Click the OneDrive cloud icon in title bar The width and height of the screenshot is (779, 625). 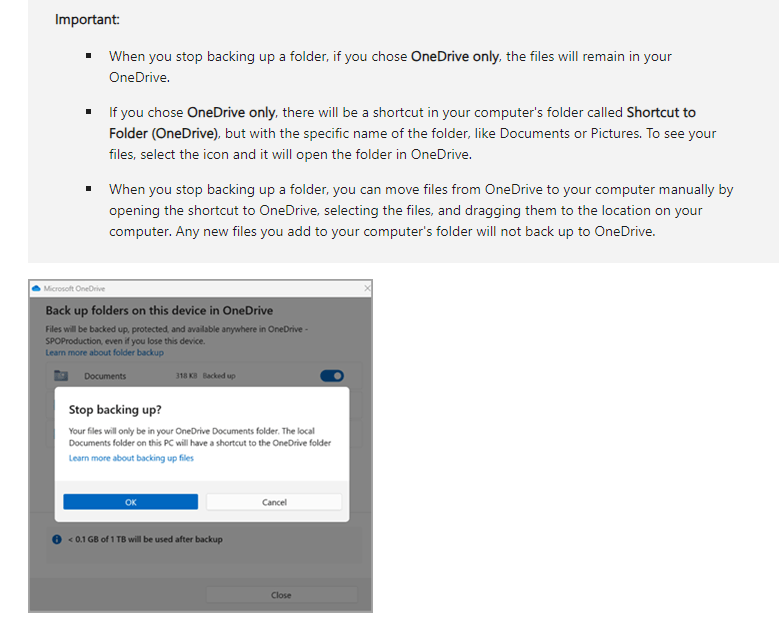click(x=36, y=288)
